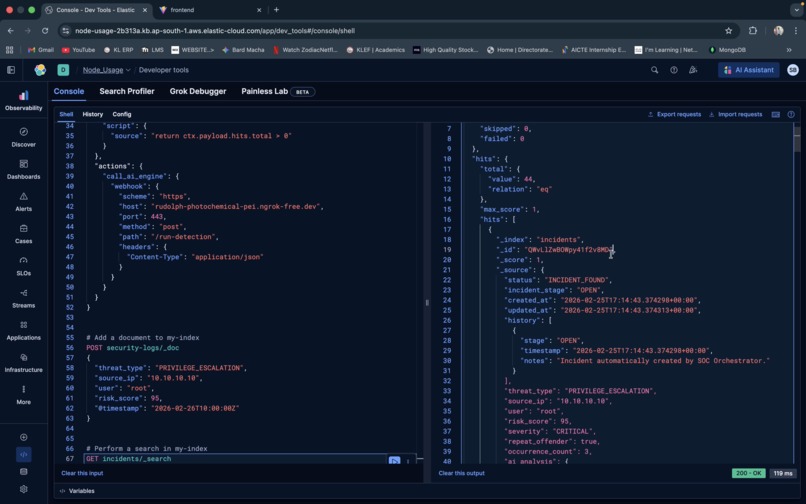This screenshot has height=504, width=806.
Task: Toggle the side navigation collapse icon
Action: [11, 70]
